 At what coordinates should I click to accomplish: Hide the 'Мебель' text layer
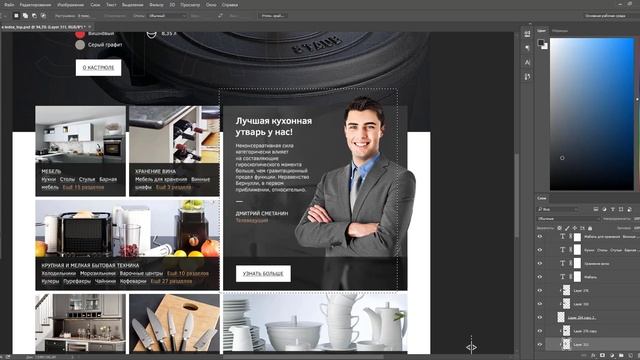click(x=540, y=277)
